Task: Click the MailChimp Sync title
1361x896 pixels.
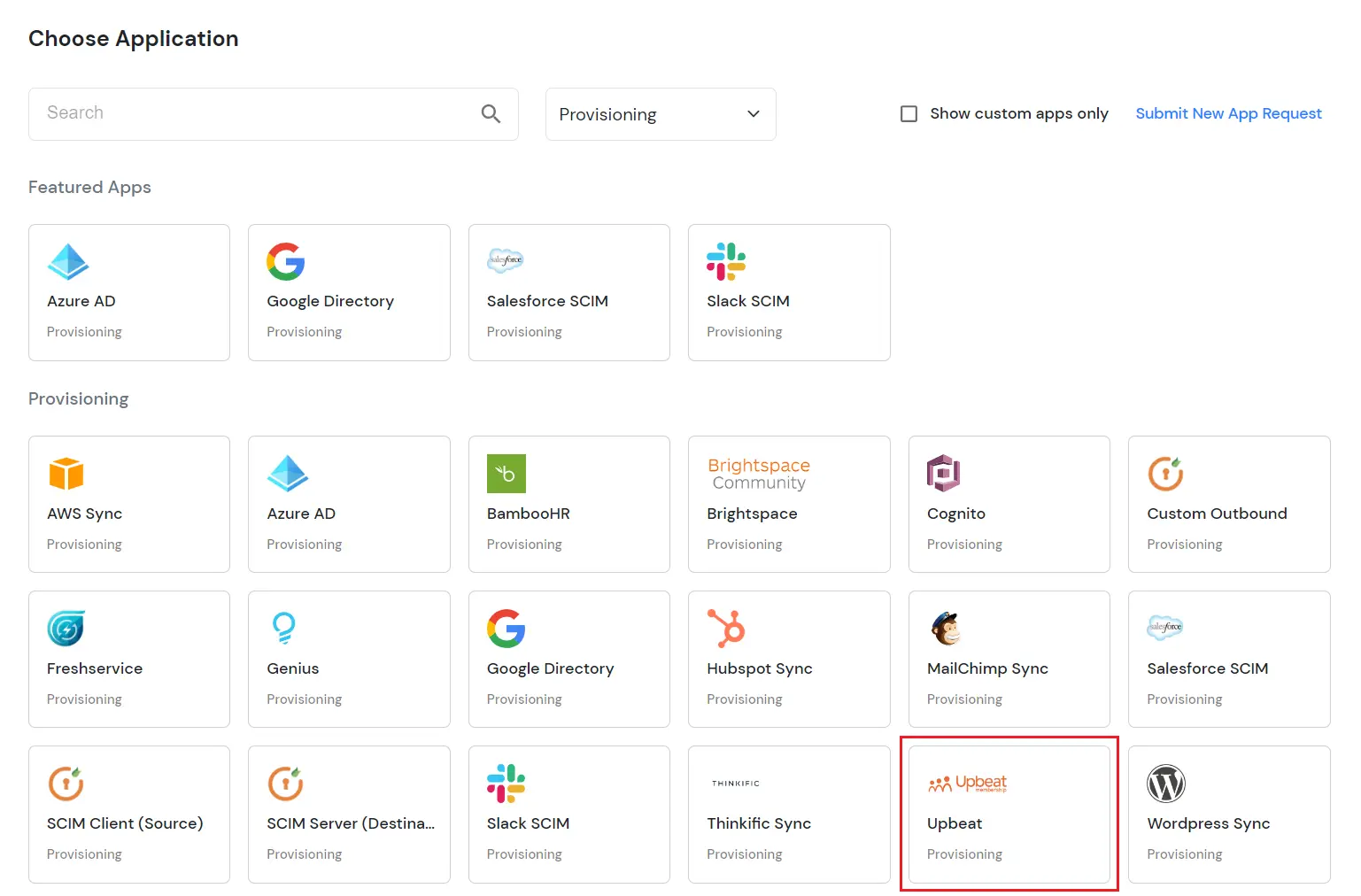Action: click(x=987, y=668)
